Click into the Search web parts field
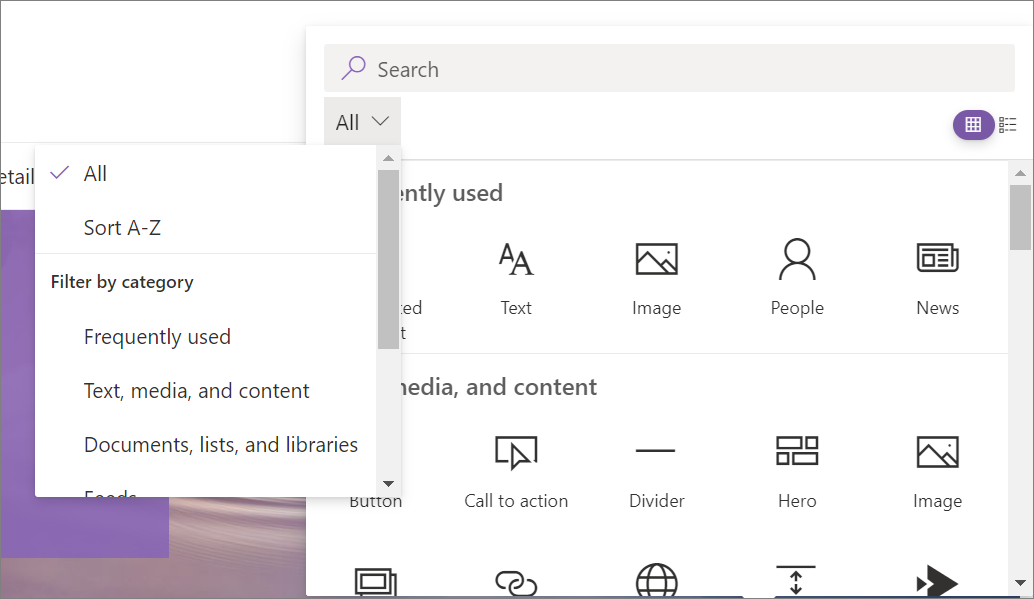 [680, 69]
